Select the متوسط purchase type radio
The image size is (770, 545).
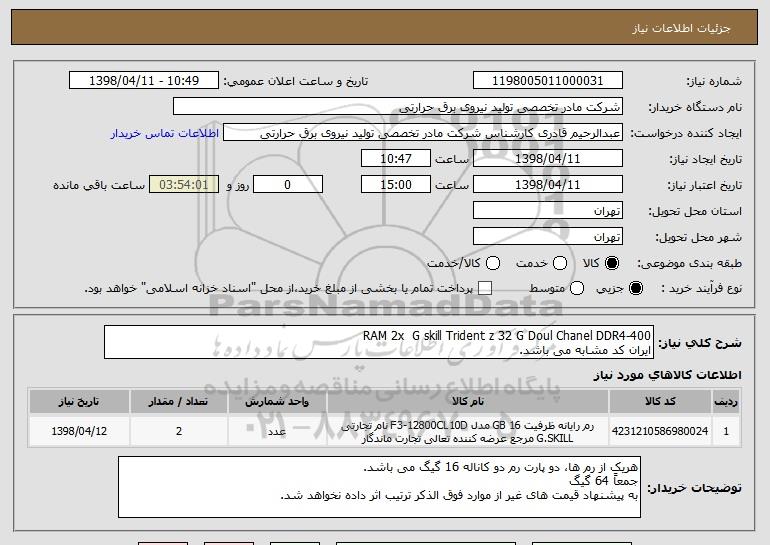(577, 289)
